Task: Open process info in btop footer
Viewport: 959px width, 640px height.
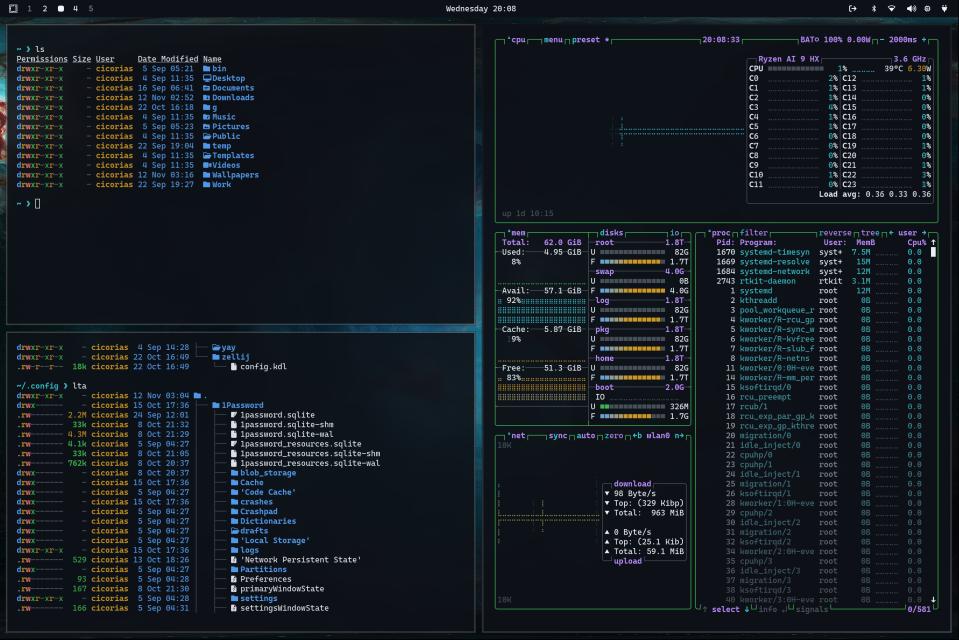Action: tap(770, 608)
